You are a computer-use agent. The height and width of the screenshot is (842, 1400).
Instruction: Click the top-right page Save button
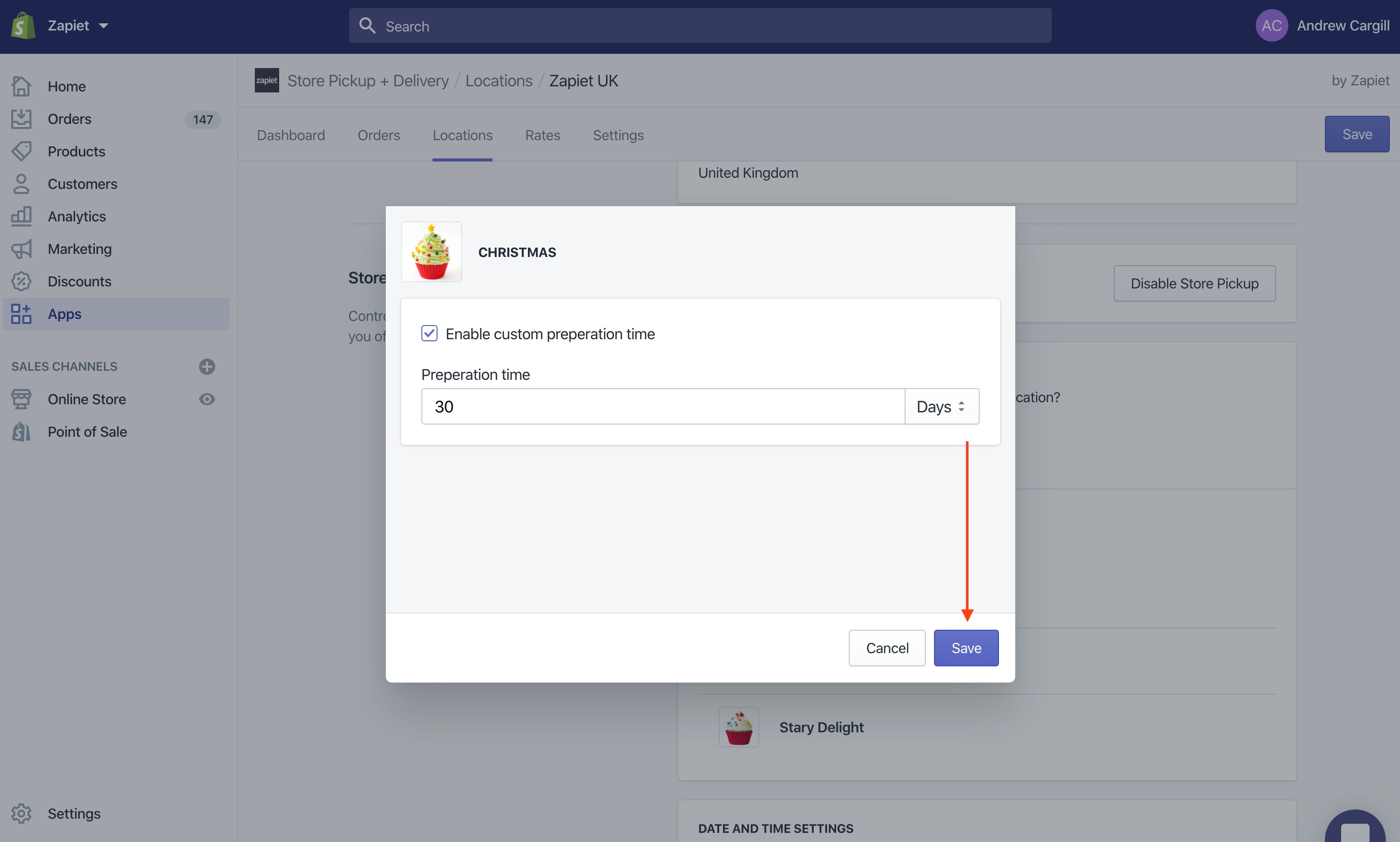point(1357,134)
